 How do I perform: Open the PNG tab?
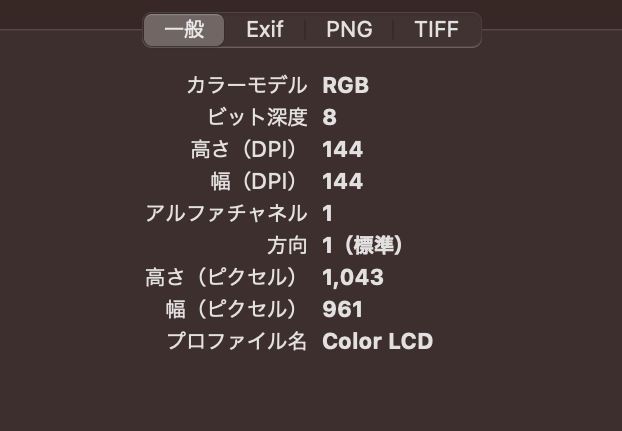[x=349, y=30]
